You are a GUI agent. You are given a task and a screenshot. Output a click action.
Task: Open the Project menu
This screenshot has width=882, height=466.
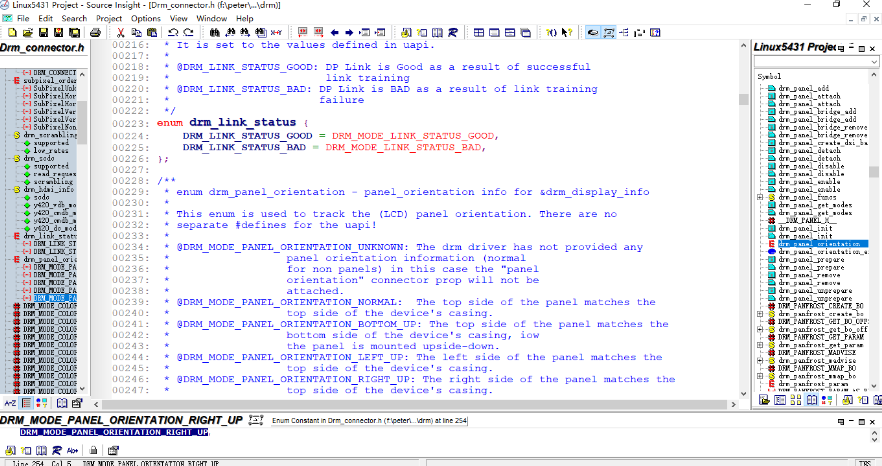click(109, 18)
